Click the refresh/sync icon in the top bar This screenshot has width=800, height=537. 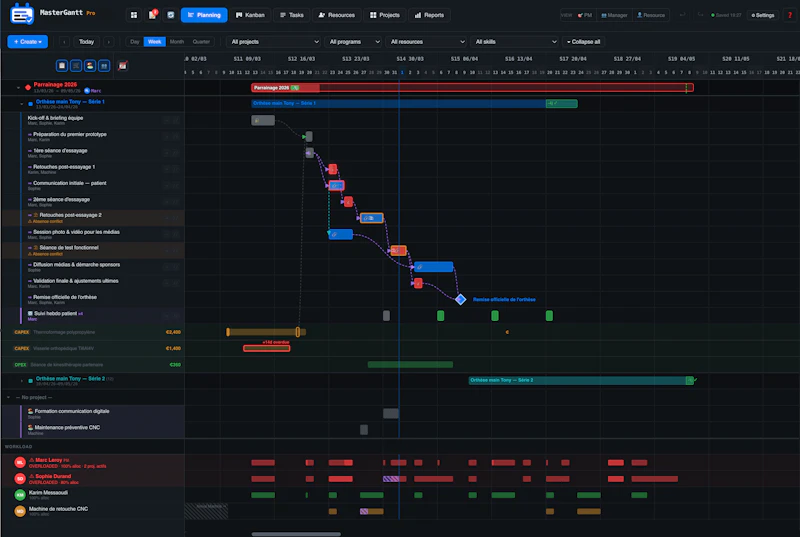tap(171, 15)
